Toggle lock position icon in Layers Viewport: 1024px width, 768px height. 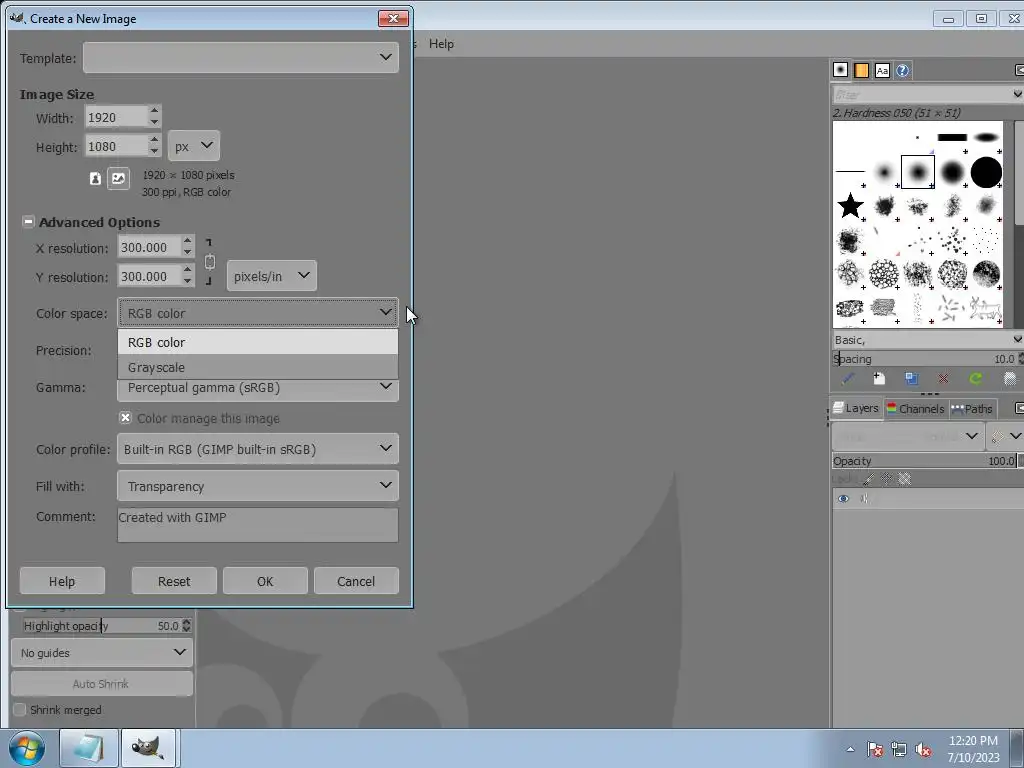click(x=886, y=479)
